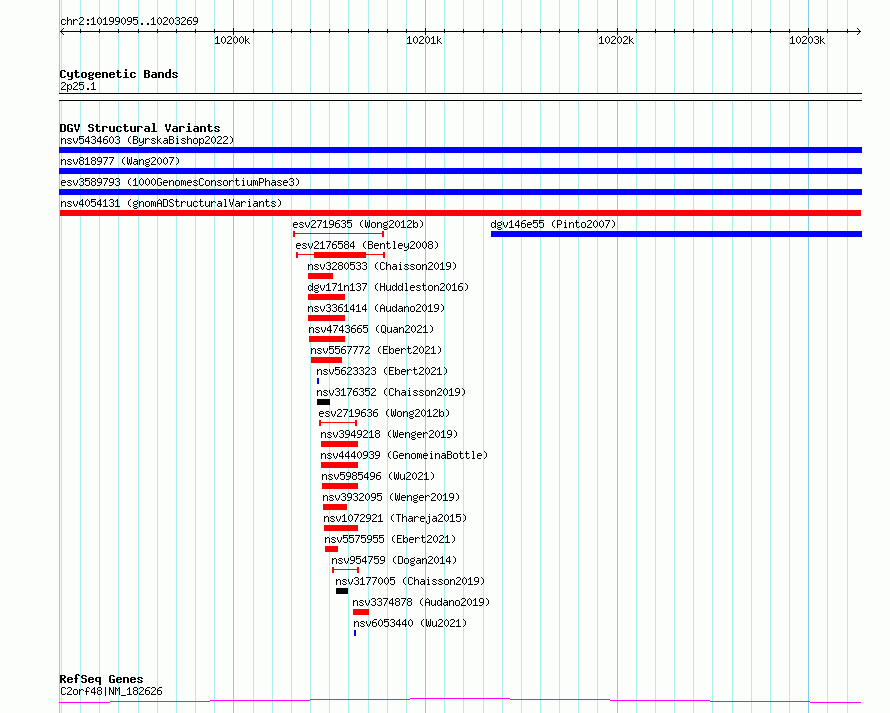Click the red bracket glyph under esv2719636

pos(338,423)
